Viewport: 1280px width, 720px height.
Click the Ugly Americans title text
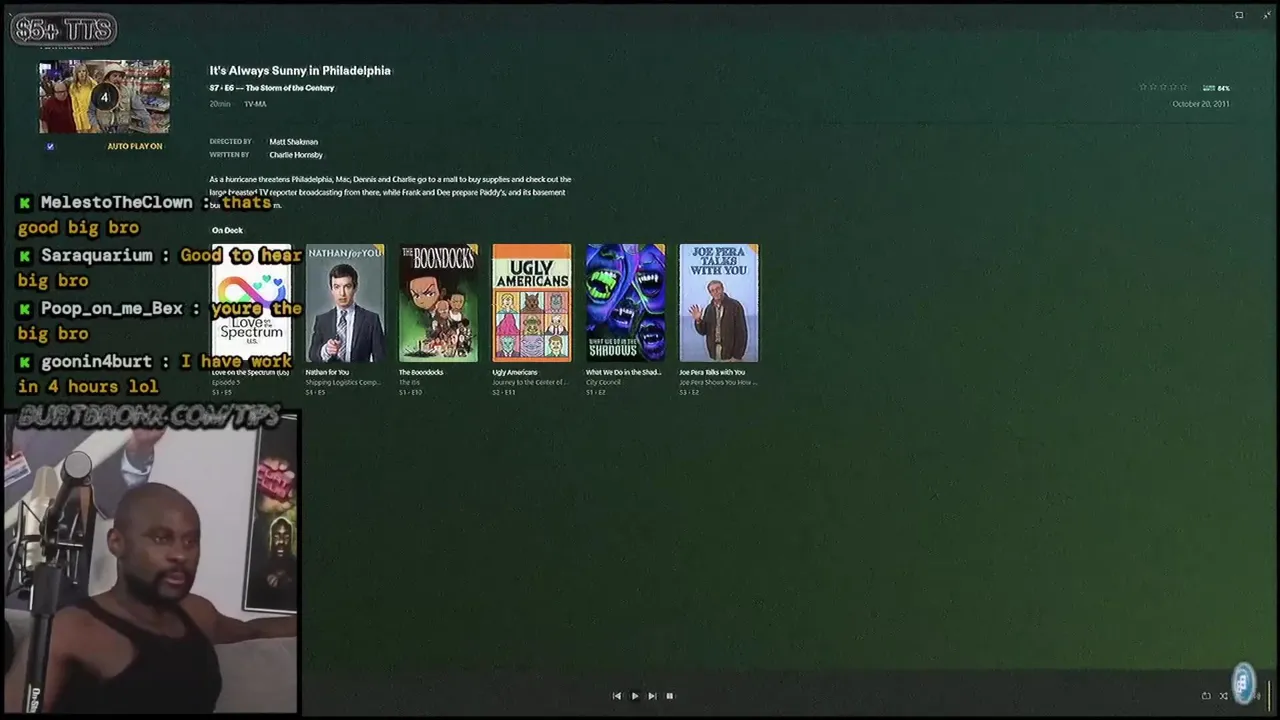tap(515, 372)
